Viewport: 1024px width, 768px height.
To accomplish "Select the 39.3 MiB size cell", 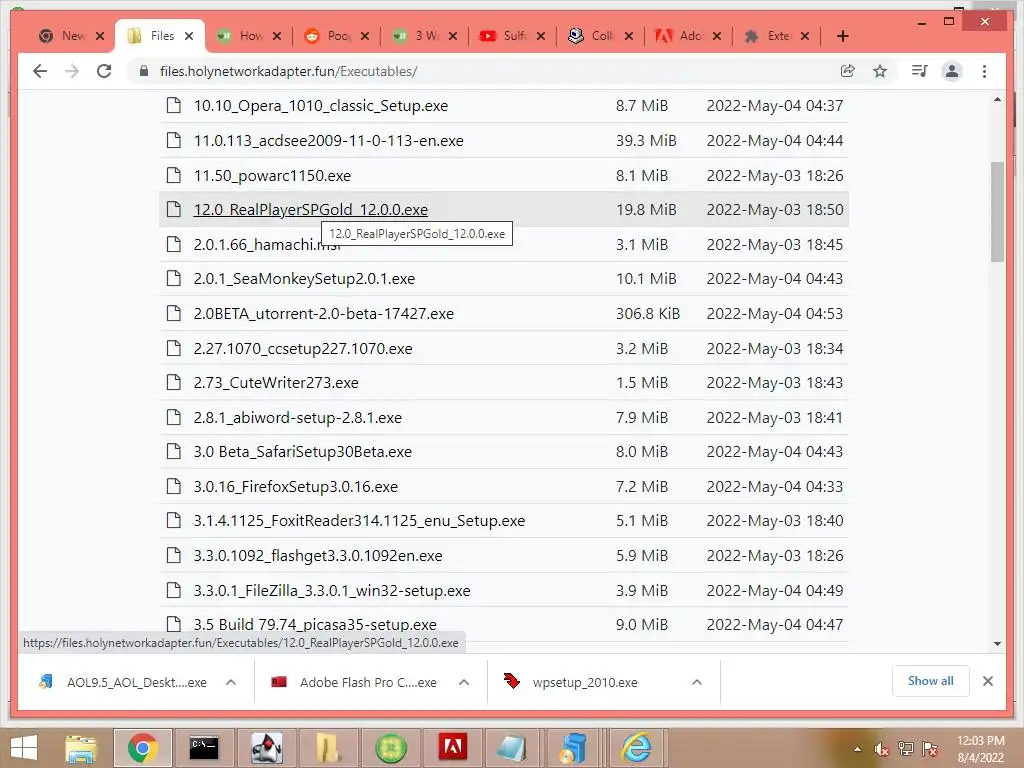I will click(646, 140).
